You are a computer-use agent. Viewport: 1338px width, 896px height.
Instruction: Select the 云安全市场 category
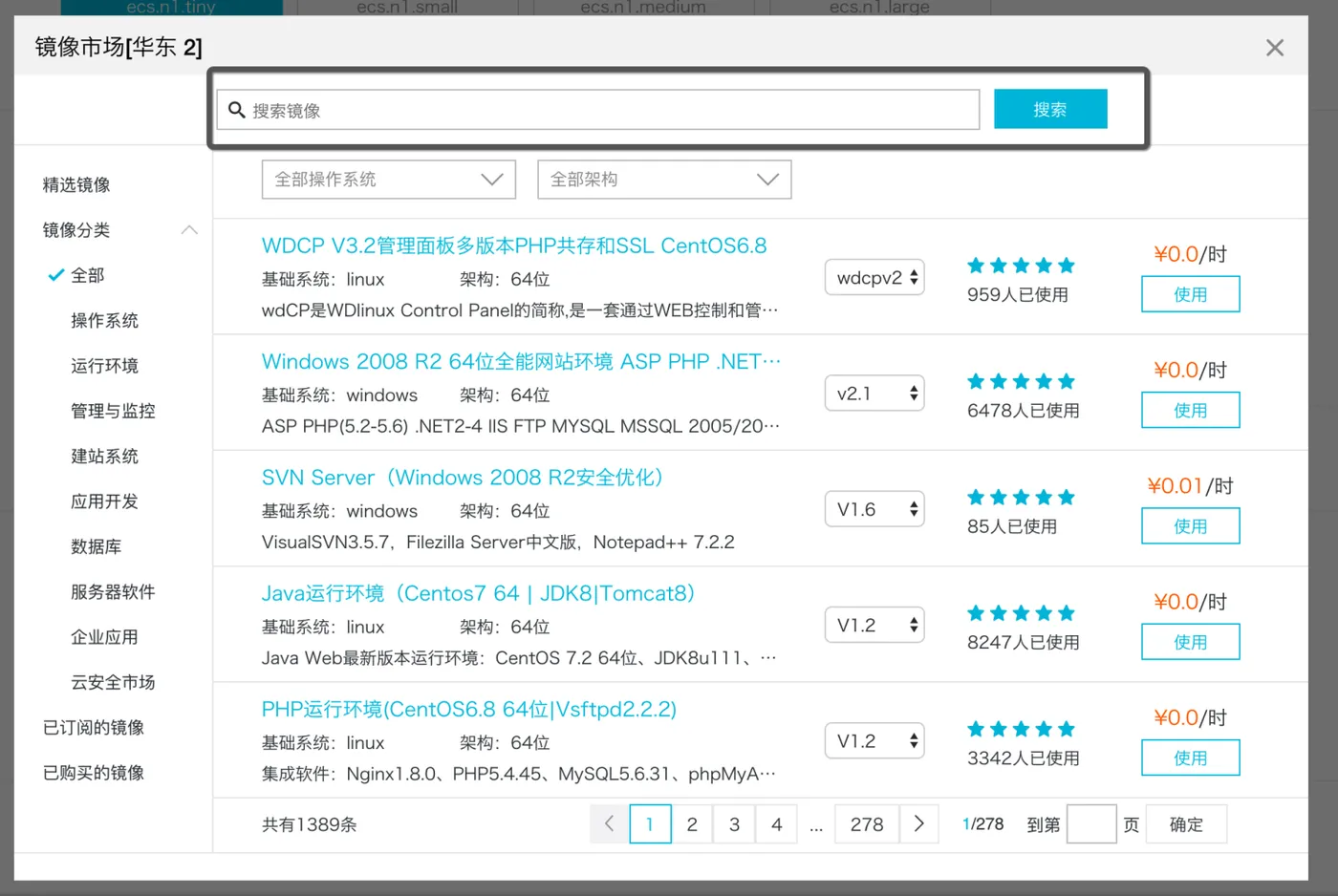[x=113, y=682]
